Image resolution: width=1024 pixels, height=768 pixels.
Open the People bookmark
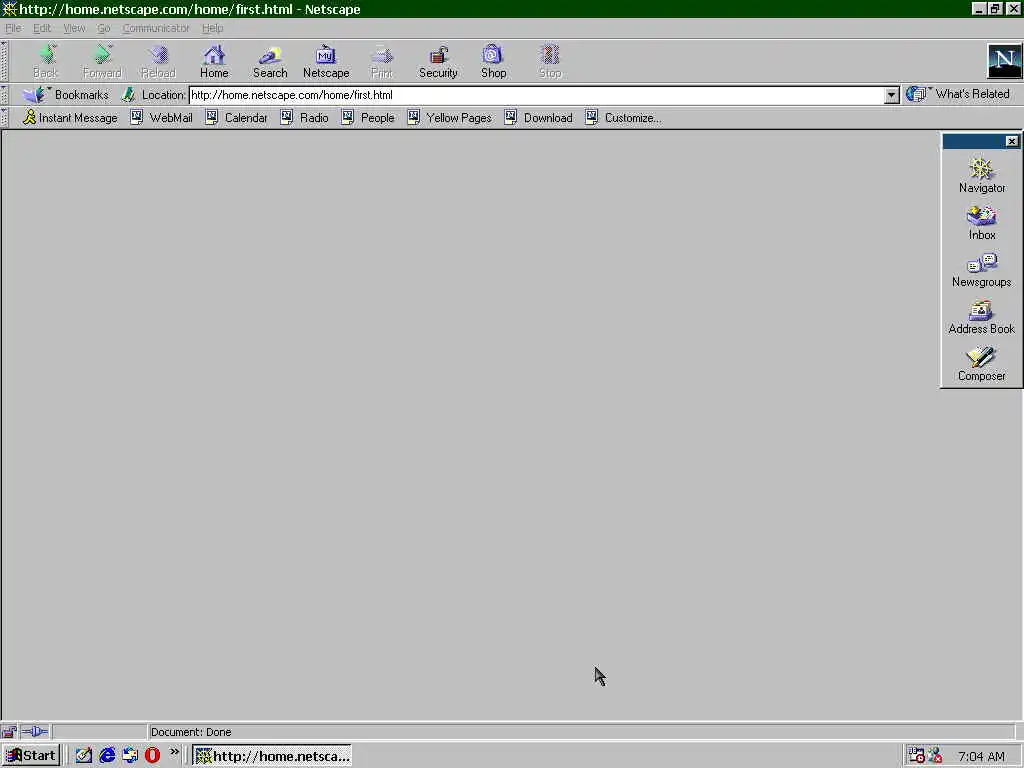[x=368, y=118]
